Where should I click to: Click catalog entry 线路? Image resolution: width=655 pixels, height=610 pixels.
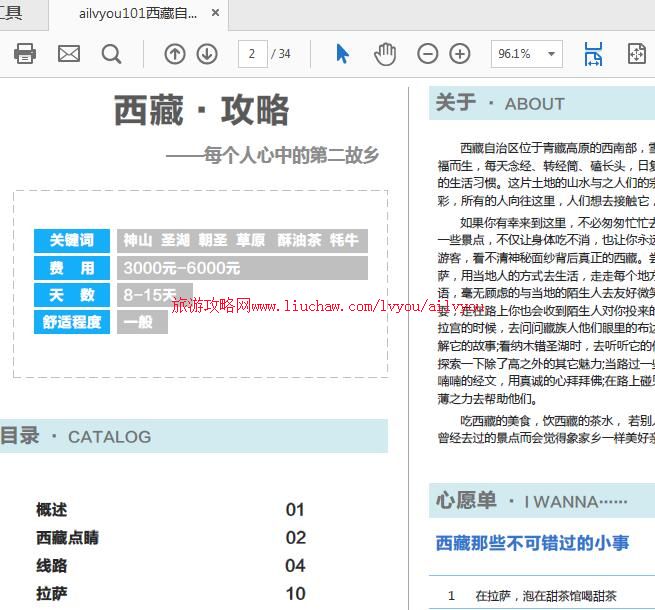pos(52,566)
